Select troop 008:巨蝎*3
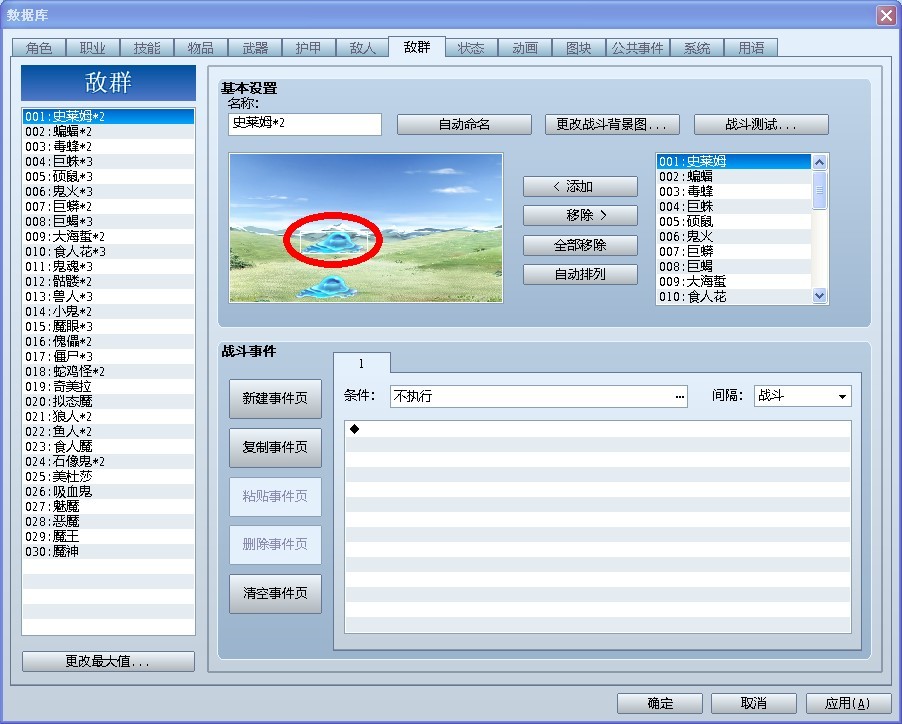The image size is (902, 724). tap(108, 221)
